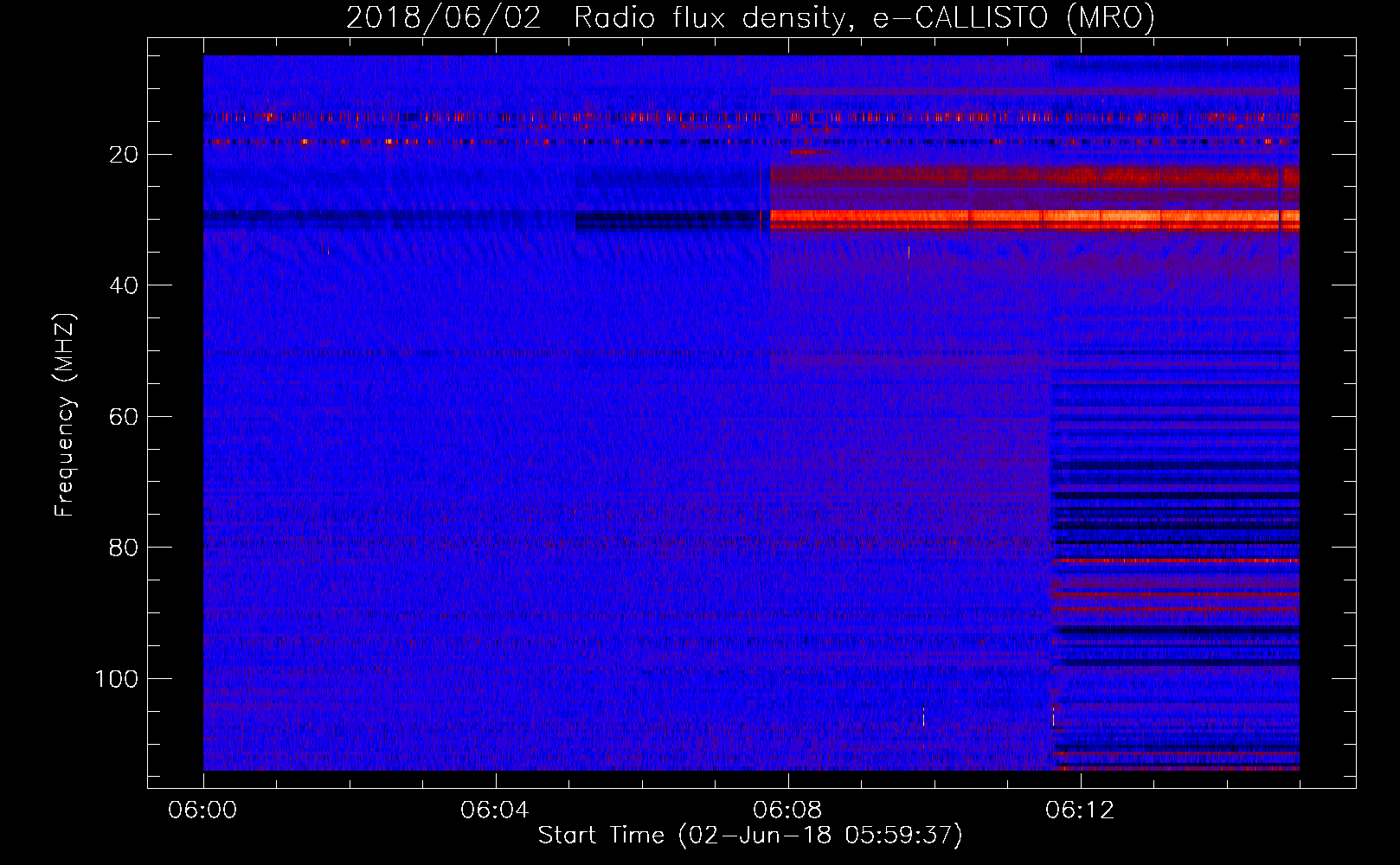Click the "40" frequency tick label
This screenshot has height=865, width=1400.
125,285
